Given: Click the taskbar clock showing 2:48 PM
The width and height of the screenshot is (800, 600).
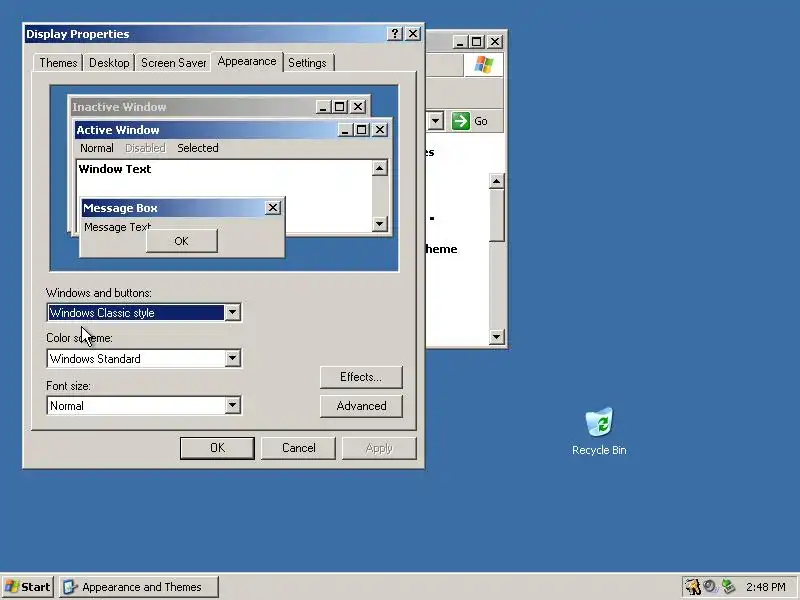Looking at the screenshot, I should point(765,587).
